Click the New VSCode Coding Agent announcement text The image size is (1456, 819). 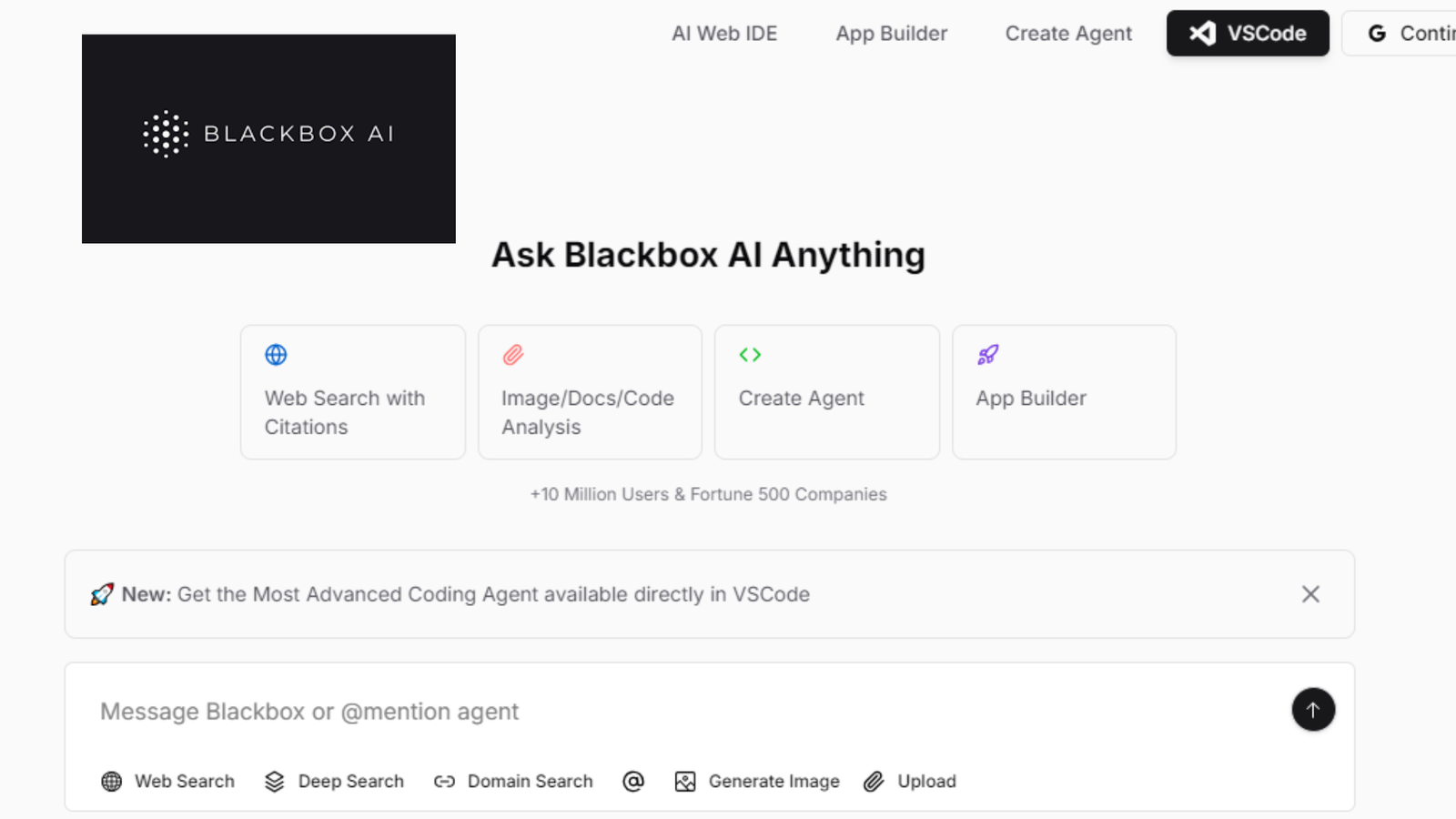pos(466,594)
